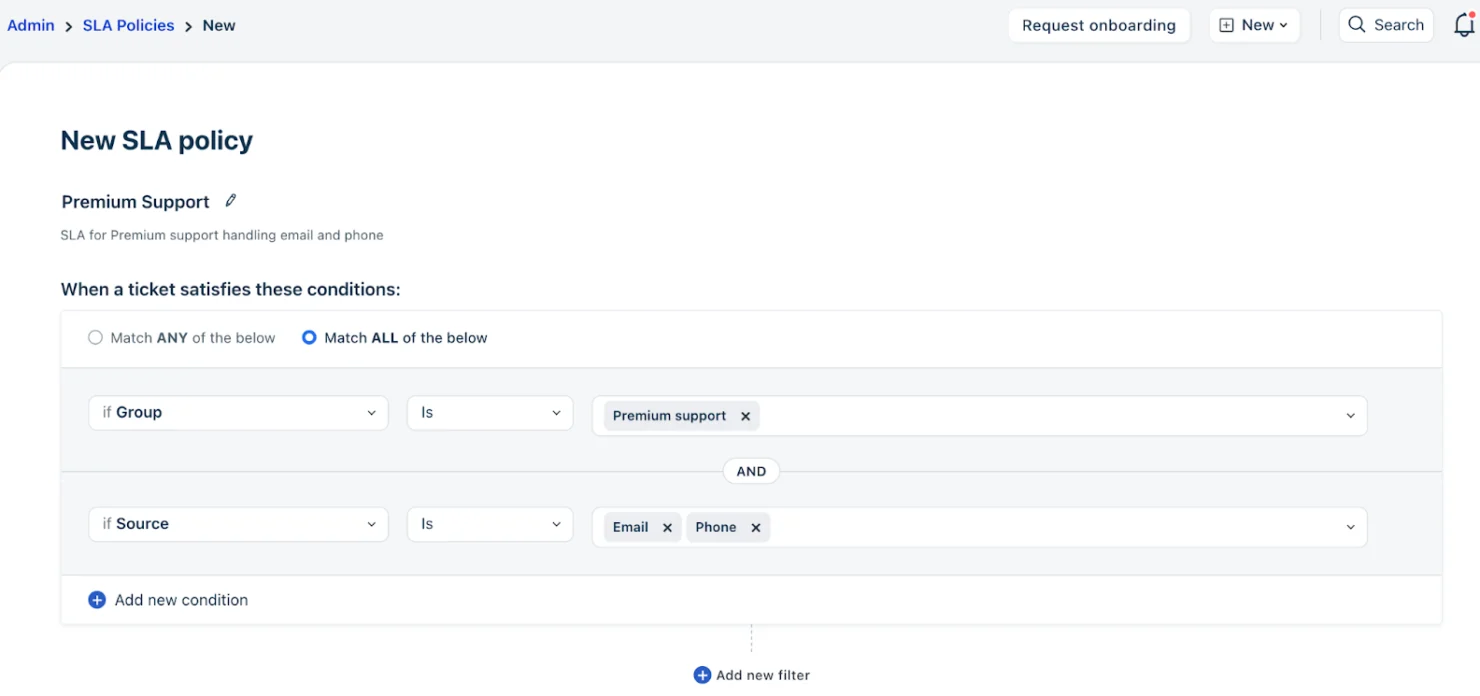The image size is (1480, 696).
Task: Remove the Email source tag
Action: (x=667, y=527)
